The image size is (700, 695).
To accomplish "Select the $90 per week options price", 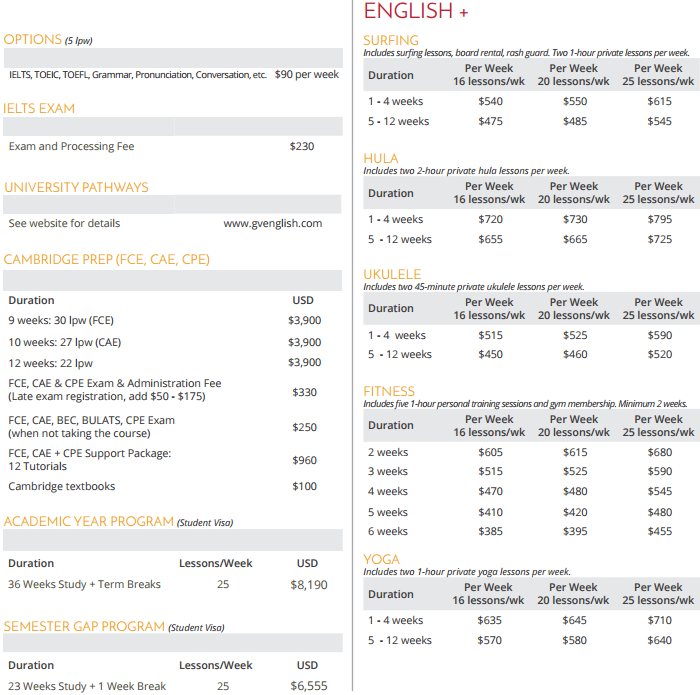I will pyautogui.click(x=307, y=75).
